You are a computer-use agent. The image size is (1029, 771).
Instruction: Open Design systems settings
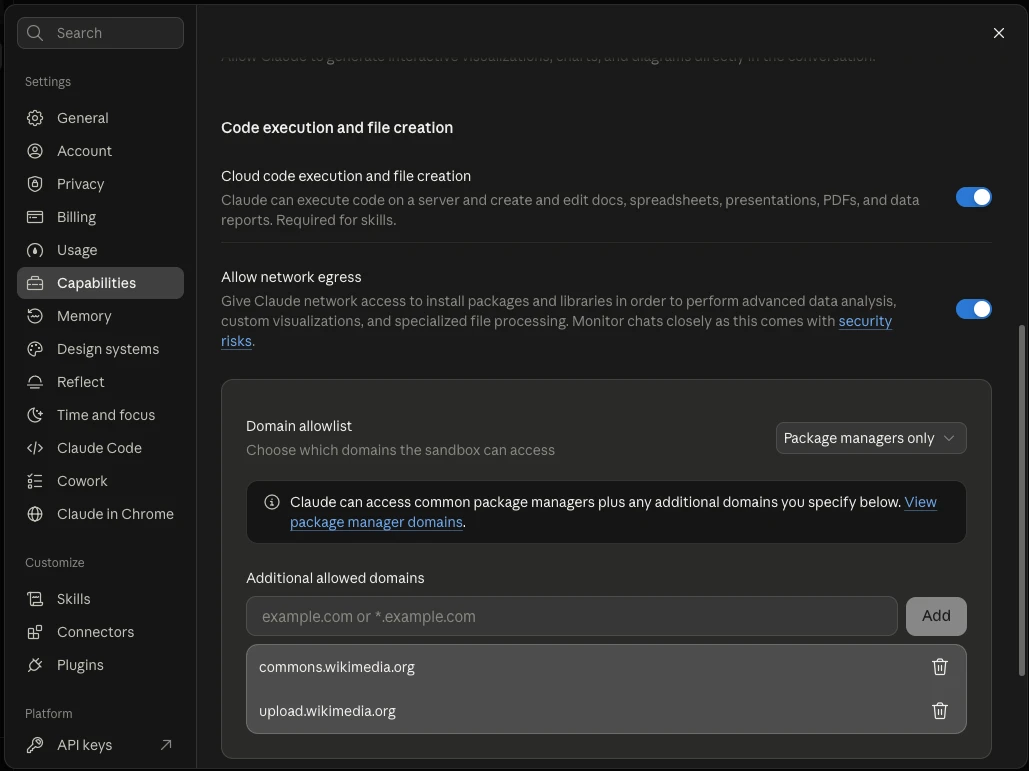coord(100,349)
